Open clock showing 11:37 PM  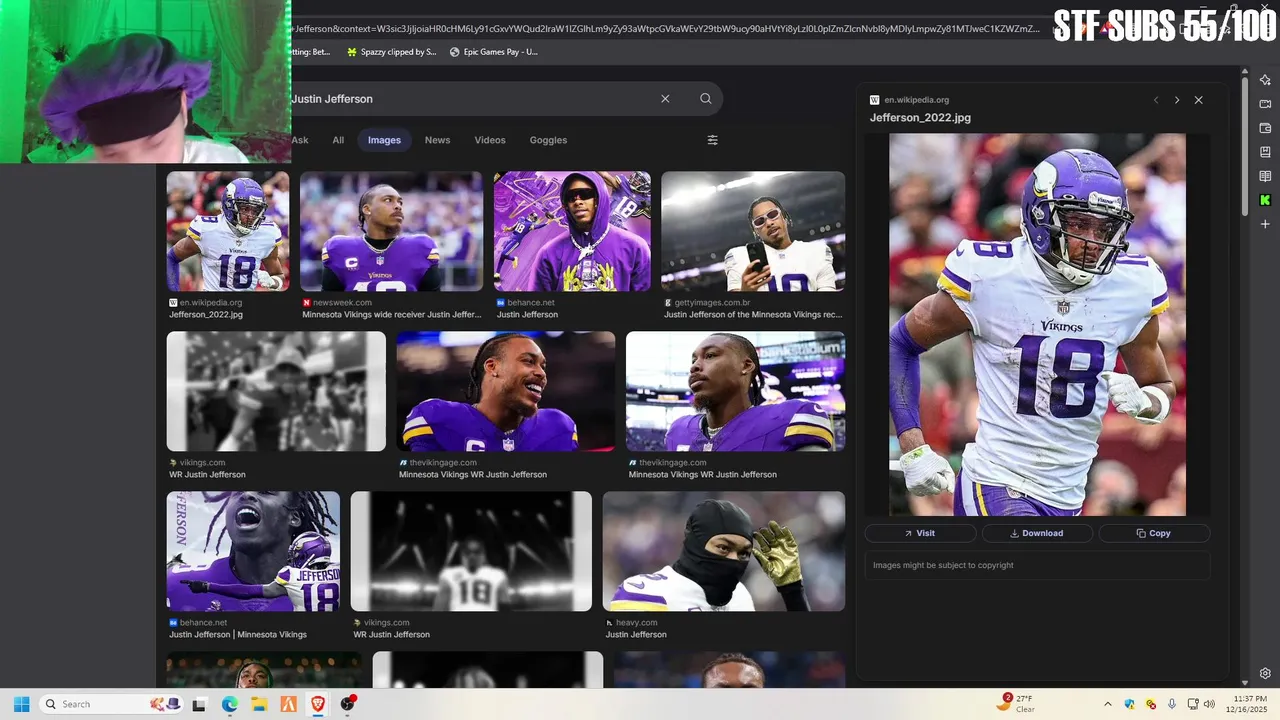click(1249, 704)
